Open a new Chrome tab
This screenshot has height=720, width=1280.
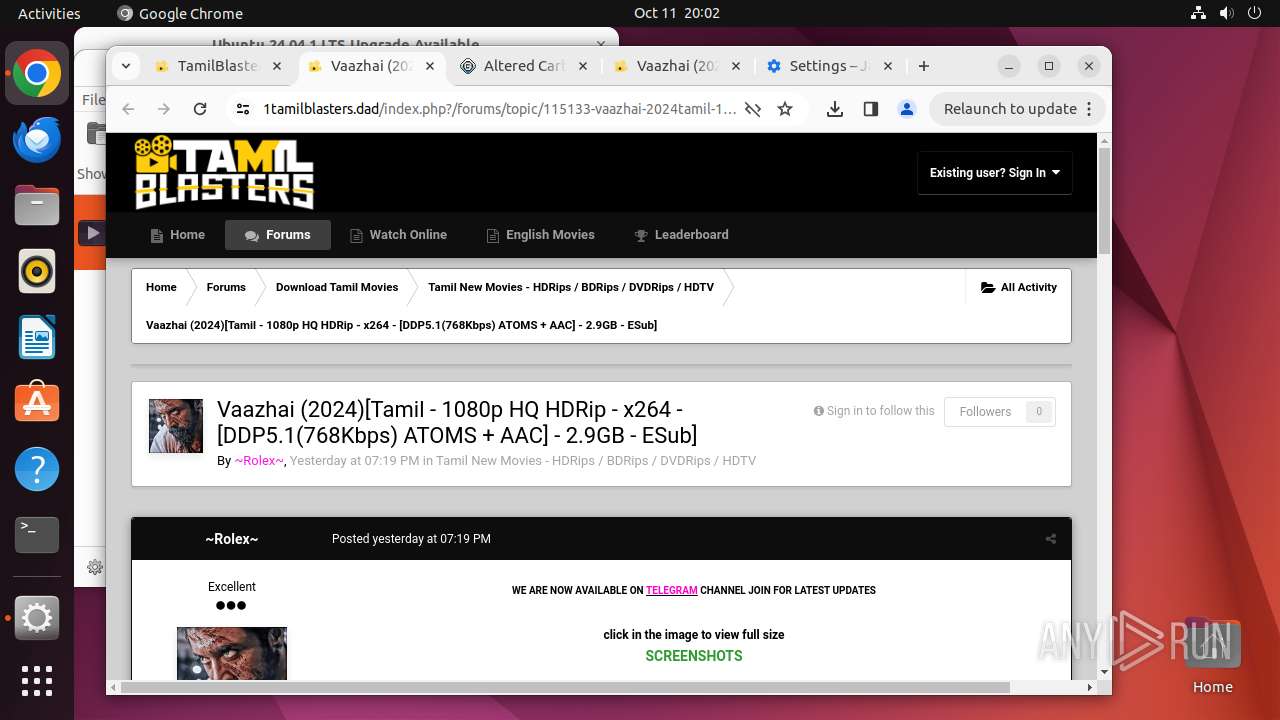[x=924, y=66]
